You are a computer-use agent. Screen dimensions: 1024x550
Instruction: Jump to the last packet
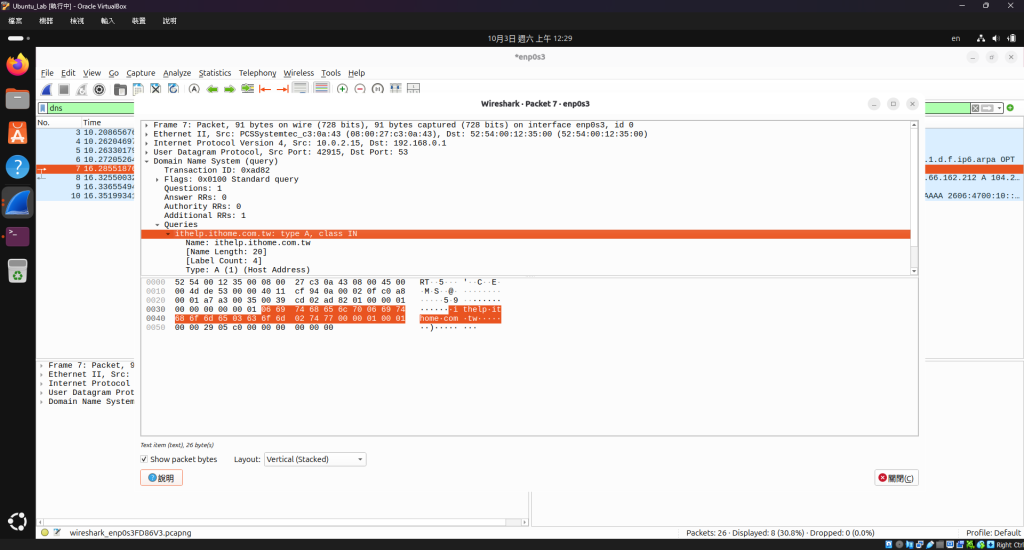(282, 89)
